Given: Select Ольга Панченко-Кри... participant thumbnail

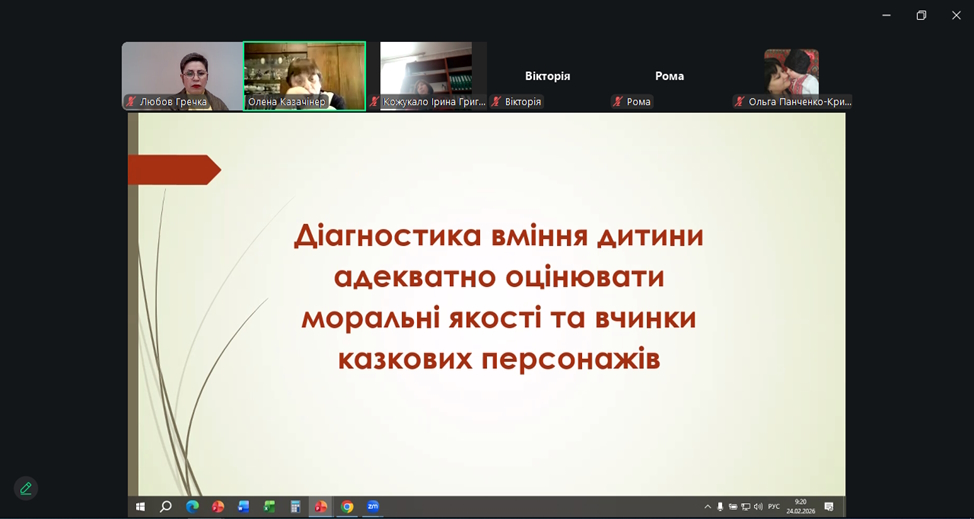Looking at the screenshot, I should pos(791,75).
